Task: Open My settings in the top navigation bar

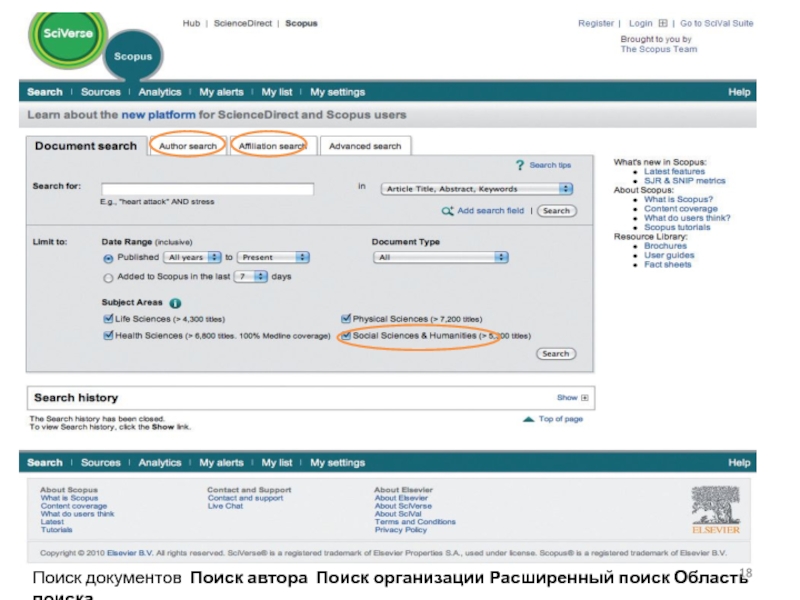Action: click(x=338, y=92)
